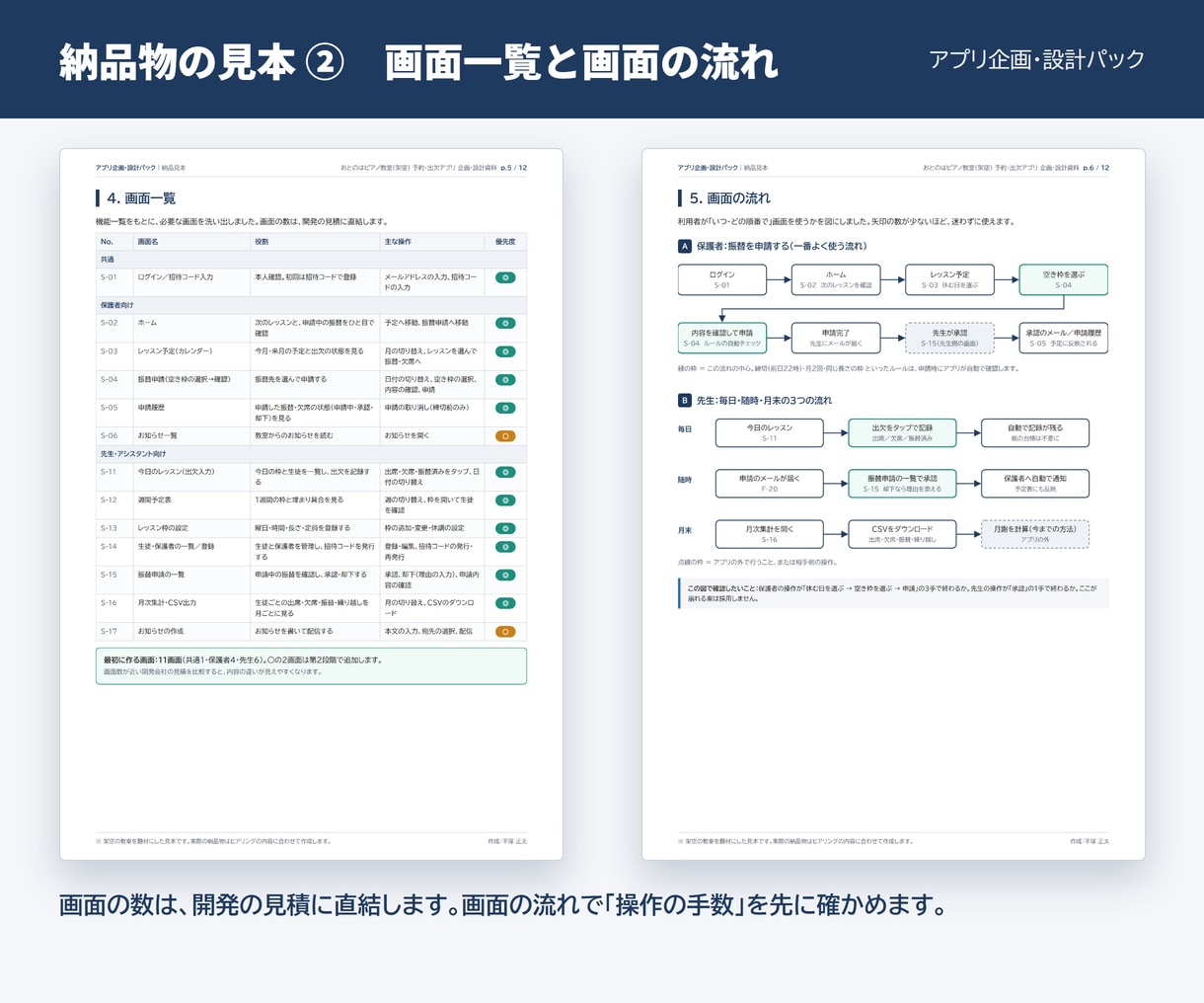1204x1003 pixels.
Task: Click the 'この図で確認したいこと' note
Action: [x=893, y=593]
